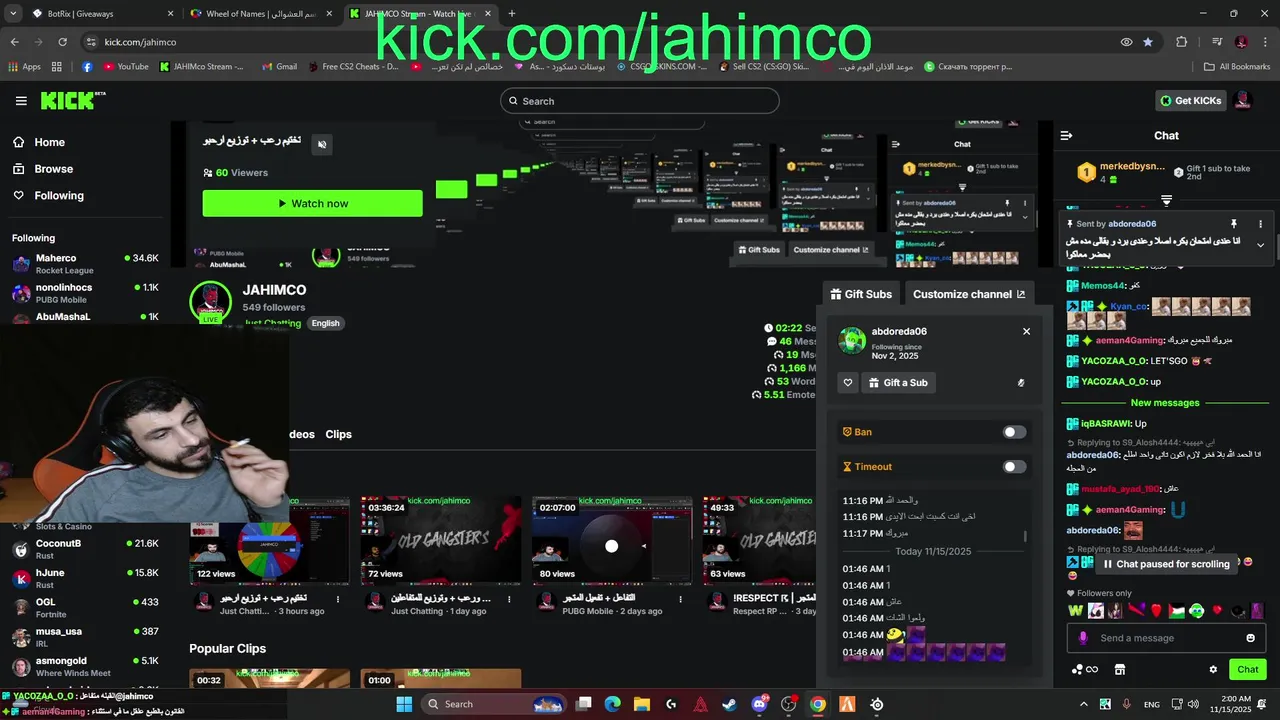This screenshot has height=720, width=1280.
Task: Open Chrome from the taskbar
Action: [x=818, y=704]
